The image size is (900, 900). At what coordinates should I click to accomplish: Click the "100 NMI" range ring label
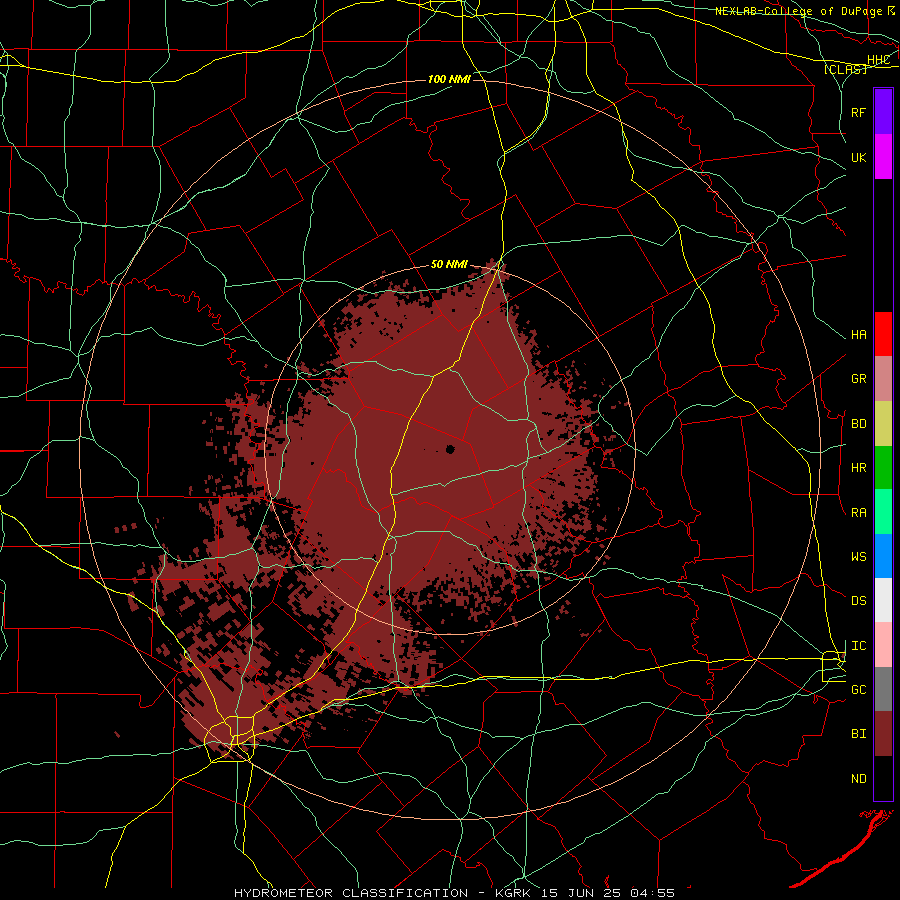(449, 79)
